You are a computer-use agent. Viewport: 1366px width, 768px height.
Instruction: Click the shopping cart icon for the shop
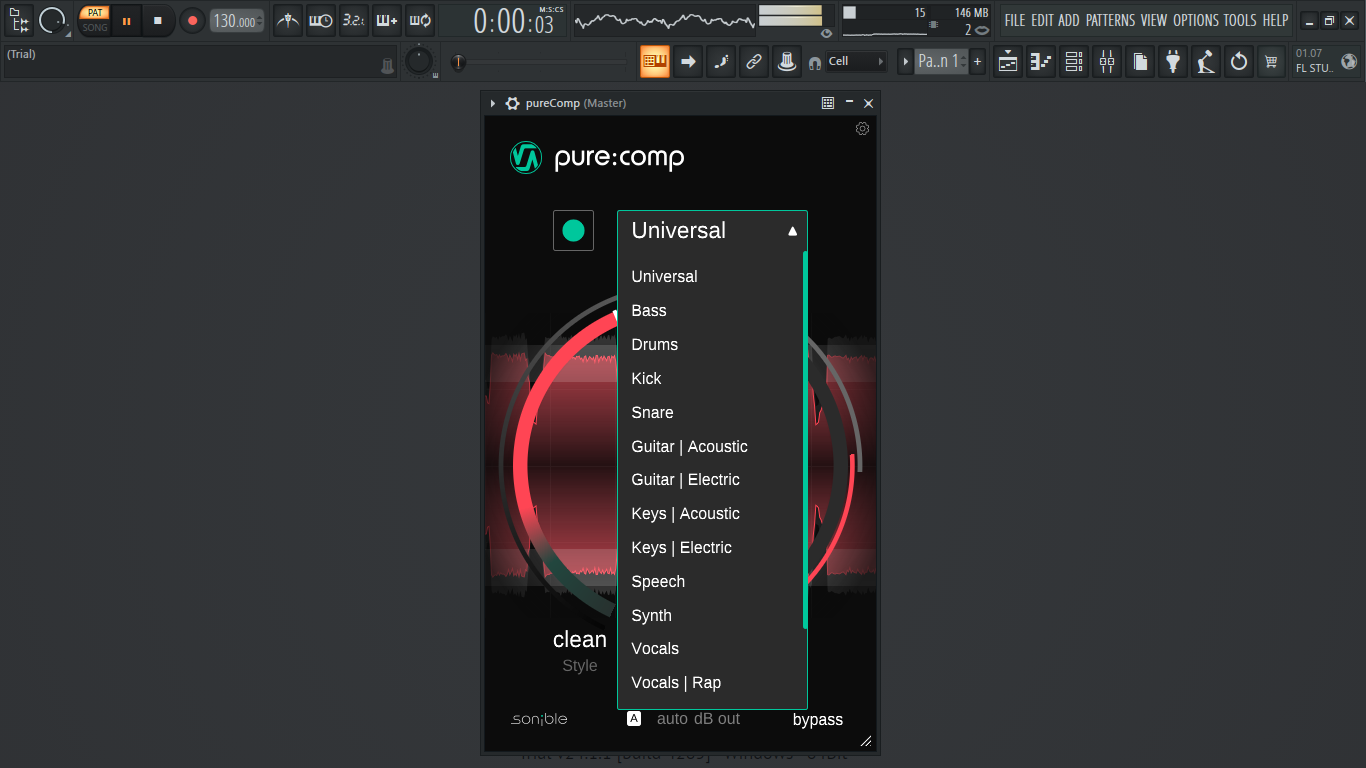[1271, 61]
